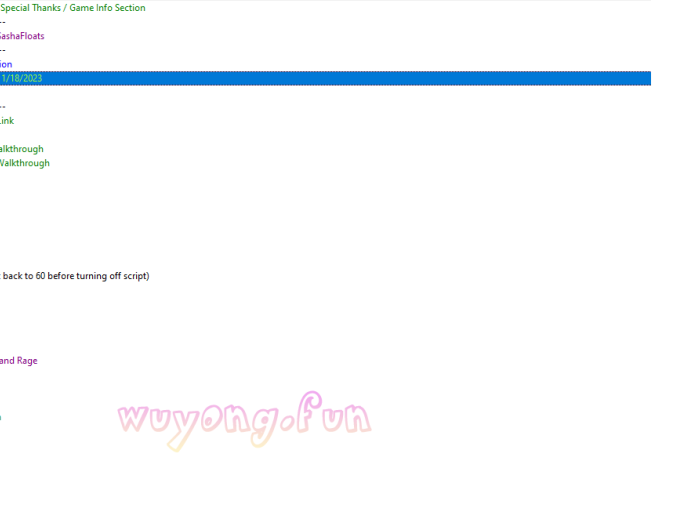
Task: Select the first green walkthrough entry
Action: pyautogui.click(x=22, y=149)
